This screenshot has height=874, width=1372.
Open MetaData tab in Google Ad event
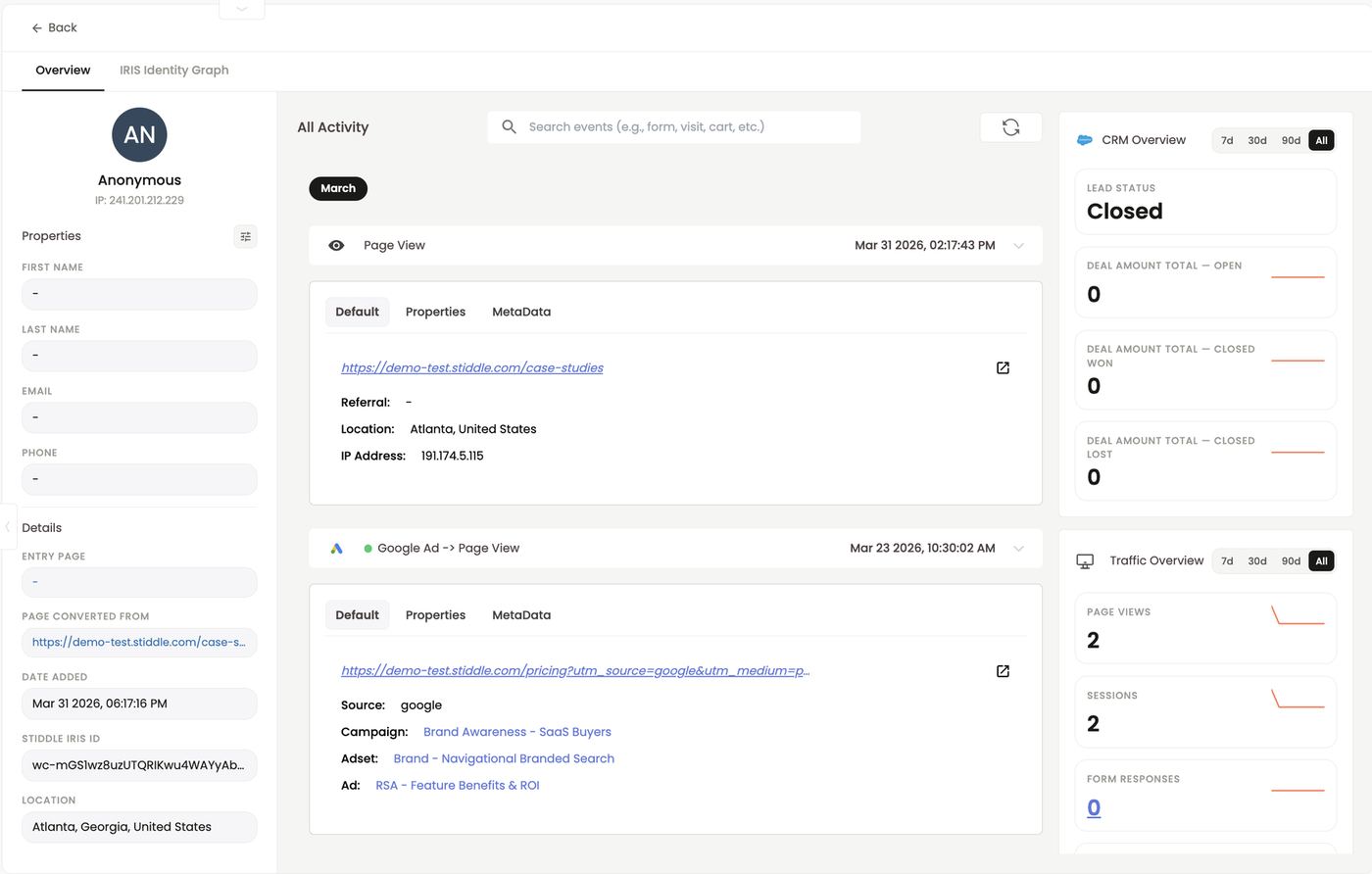click(521, 615)
